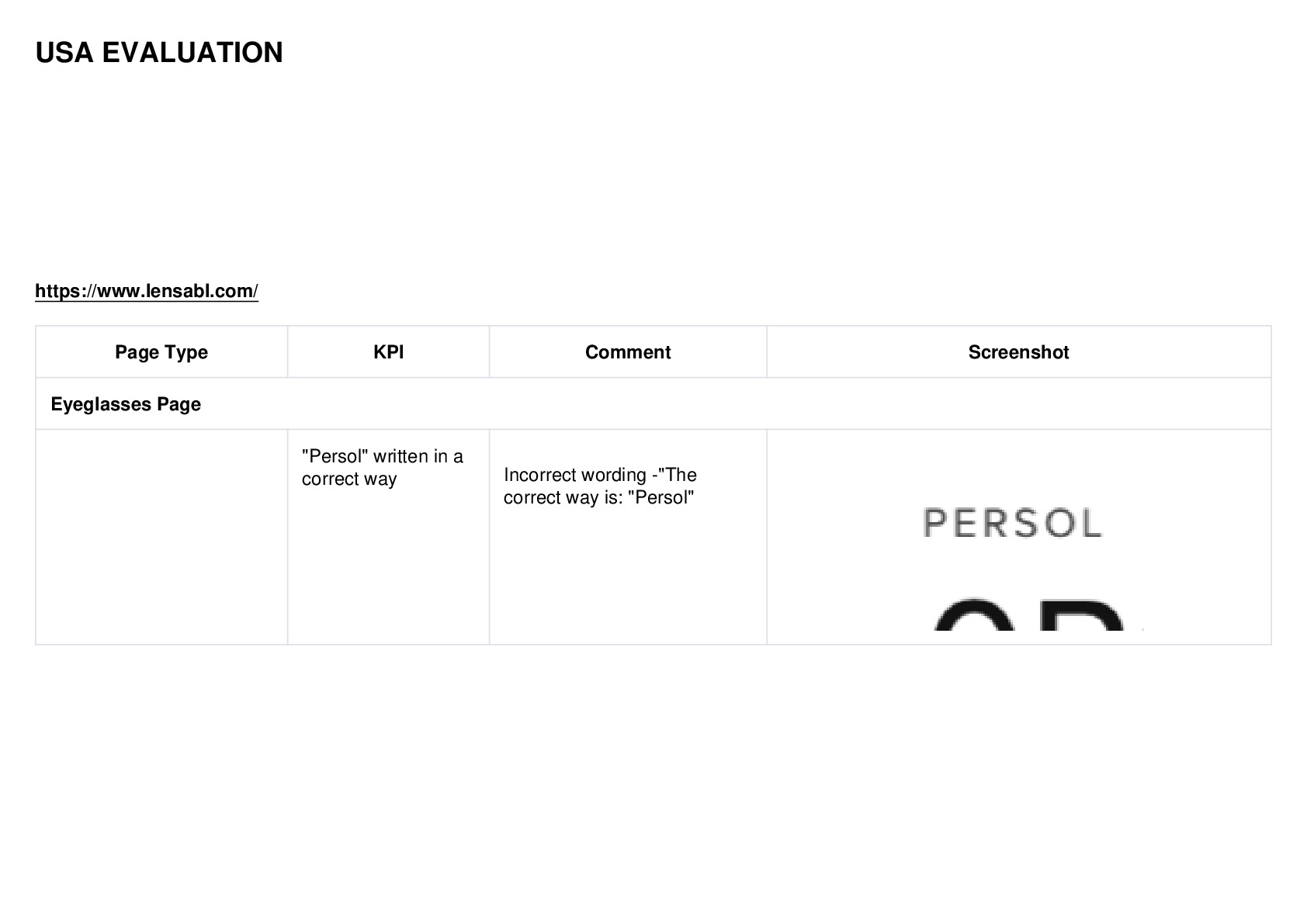Click the word Incorrect in Comment cell
Viewport: 1307px width, 924px height.
[x=536, y=475]
